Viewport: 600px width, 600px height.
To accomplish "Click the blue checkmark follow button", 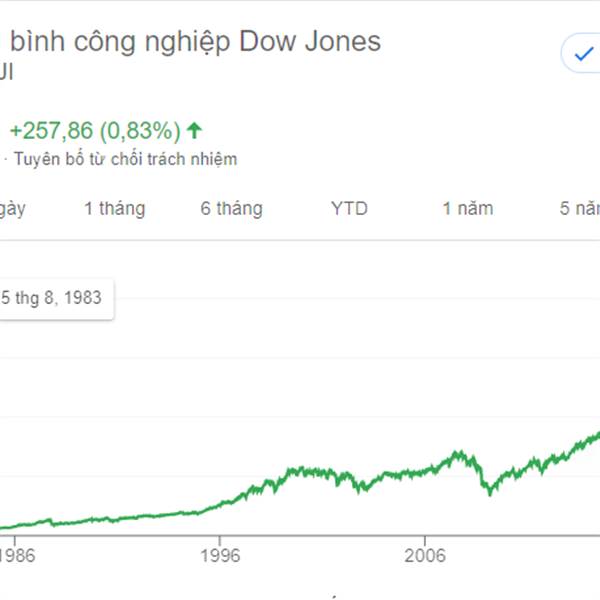I will [582, 54].
